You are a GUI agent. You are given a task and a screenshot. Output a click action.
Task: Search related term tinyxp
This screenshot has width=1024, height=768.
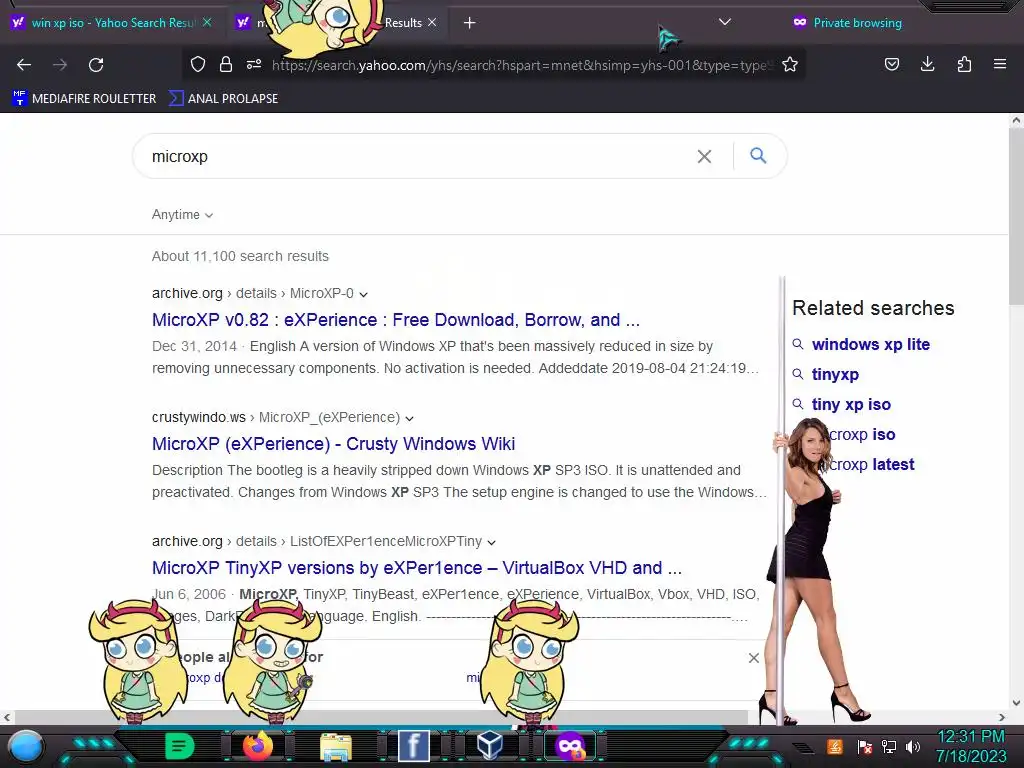(x=835, y=374)
